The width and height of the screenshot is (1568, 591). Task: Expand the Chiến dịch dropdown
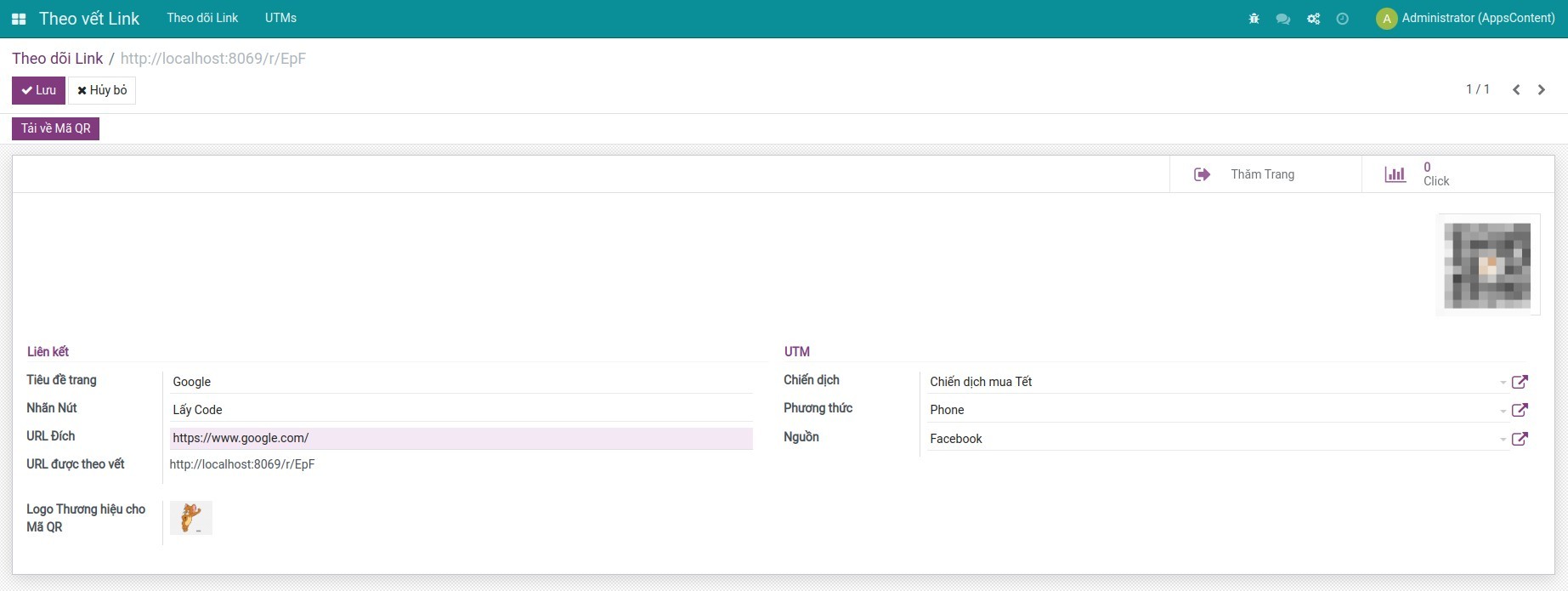[1503, 383]
